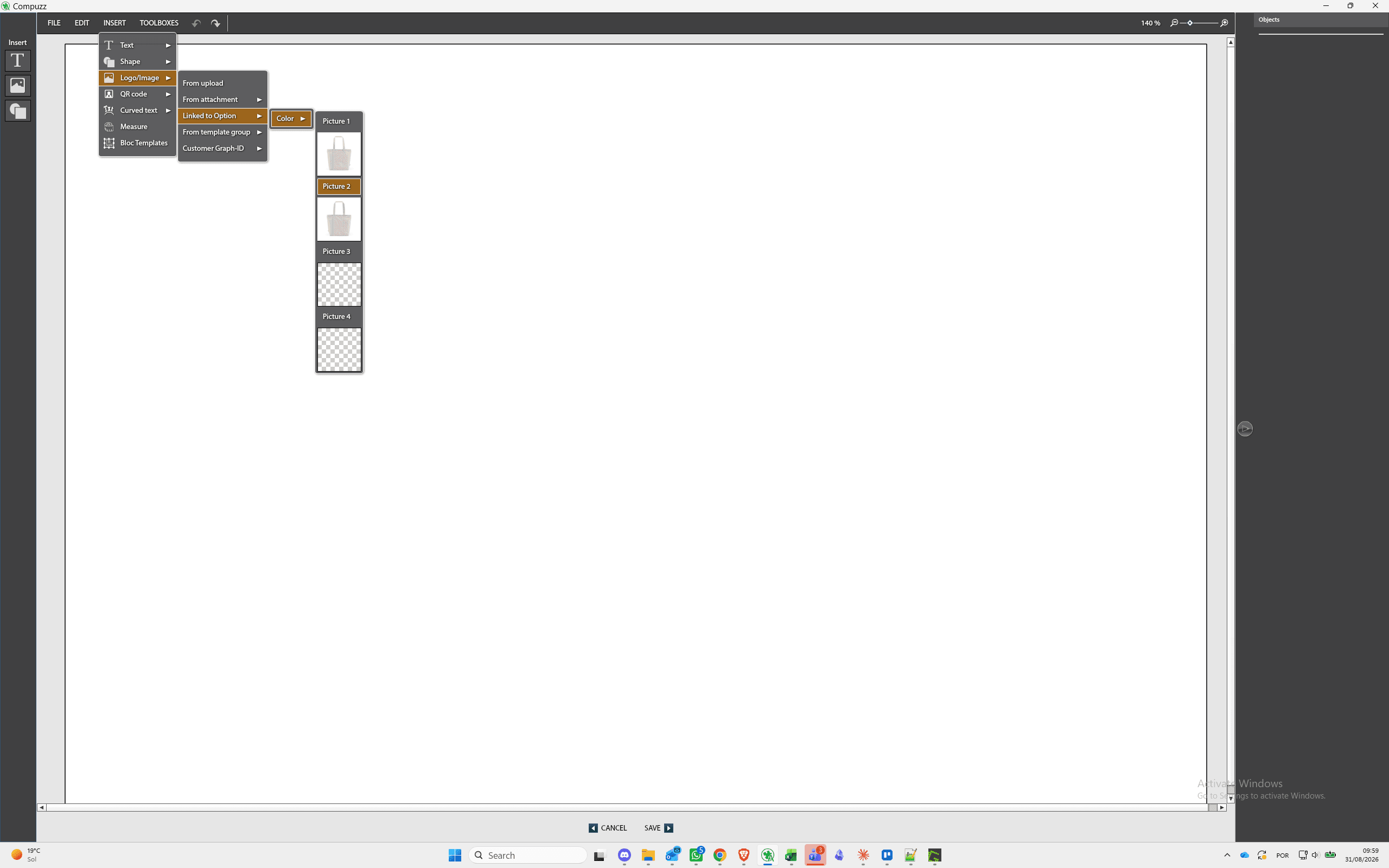Adjust the zoom slider handle
The width and height of the screenshot is (1389, 868).
[1190, 23]
